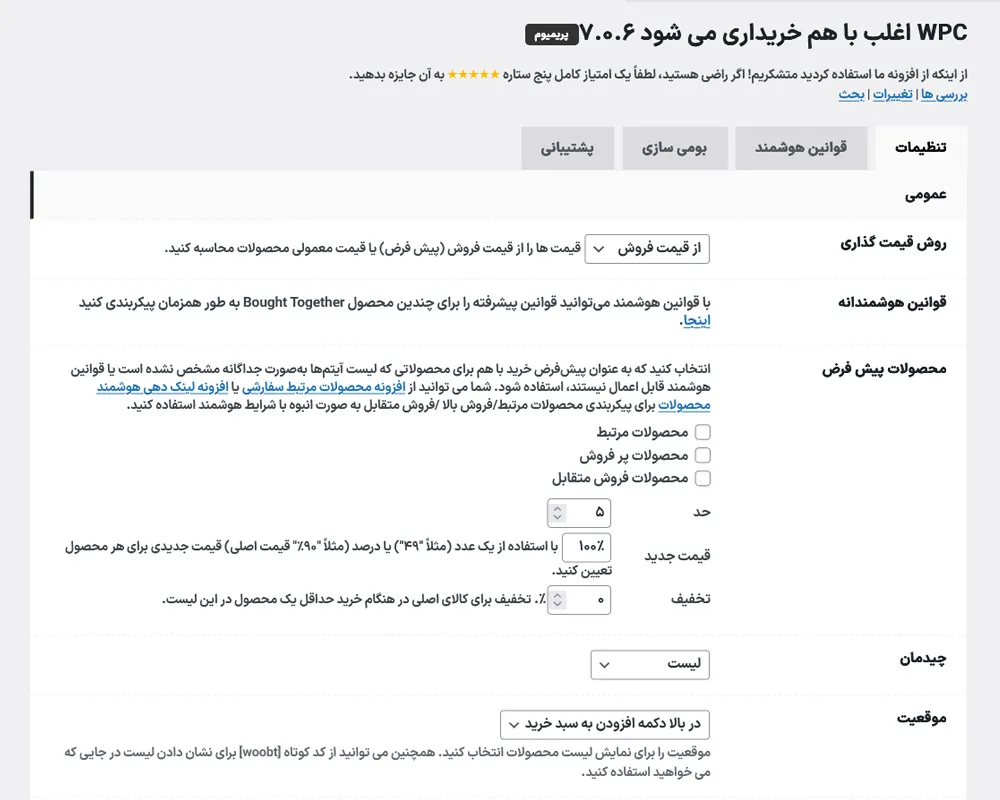
Task: Decrease the حد value with down arrow
Action: point(558,517)
